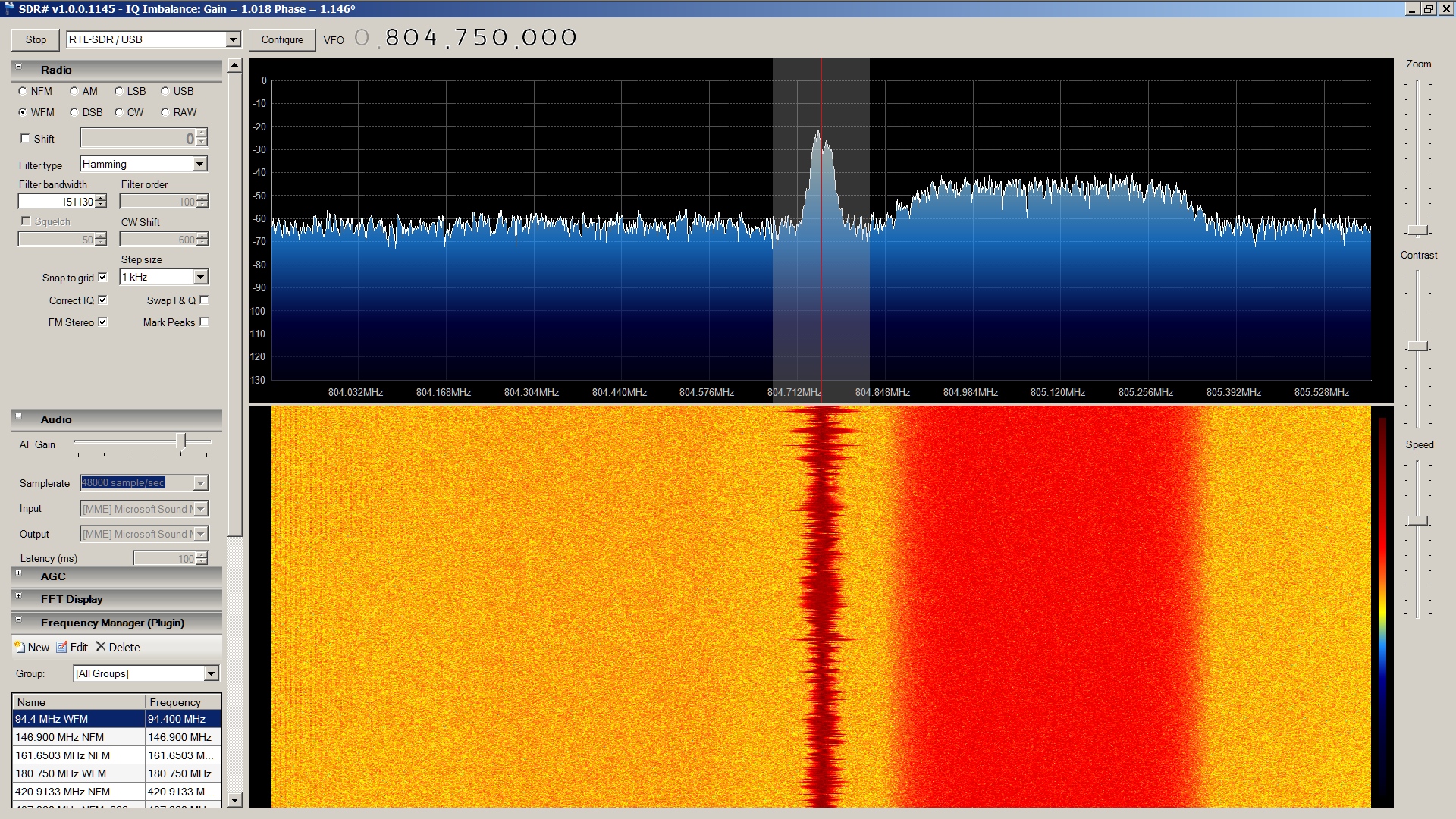Collapse the Audio panel header

coord(19,416)
